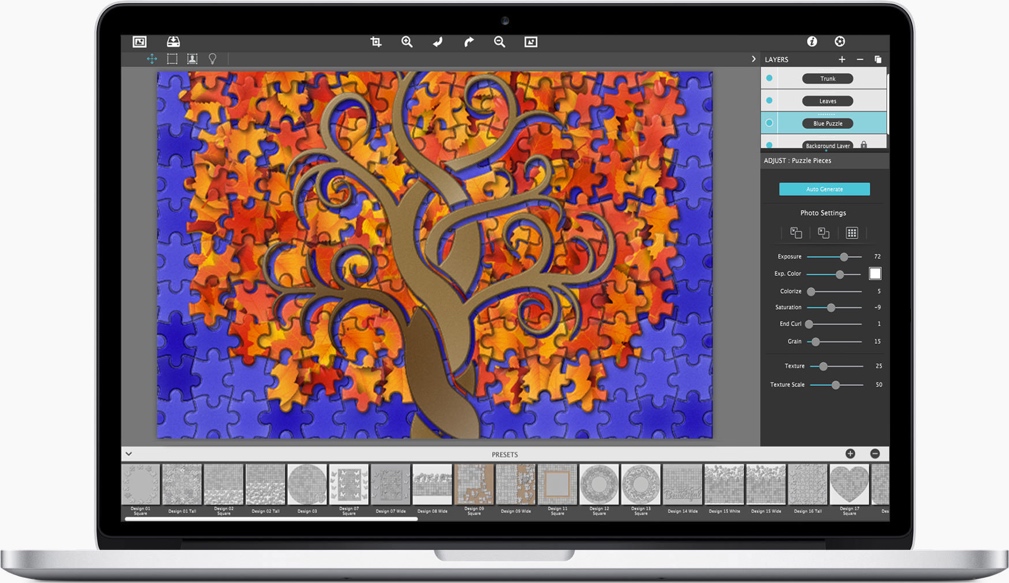Select the Move tool

point(152,59)
